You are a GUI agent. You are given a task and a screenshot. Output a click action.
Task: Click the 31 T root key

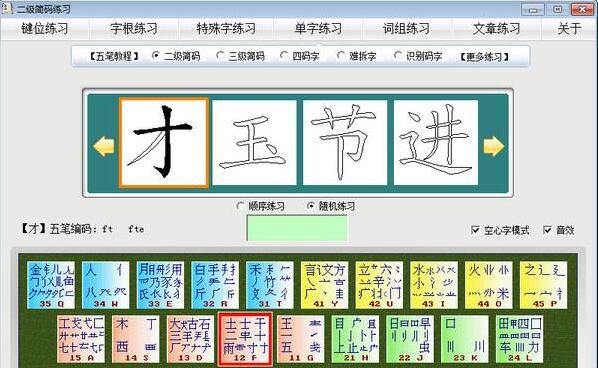[x=270, y=285]
